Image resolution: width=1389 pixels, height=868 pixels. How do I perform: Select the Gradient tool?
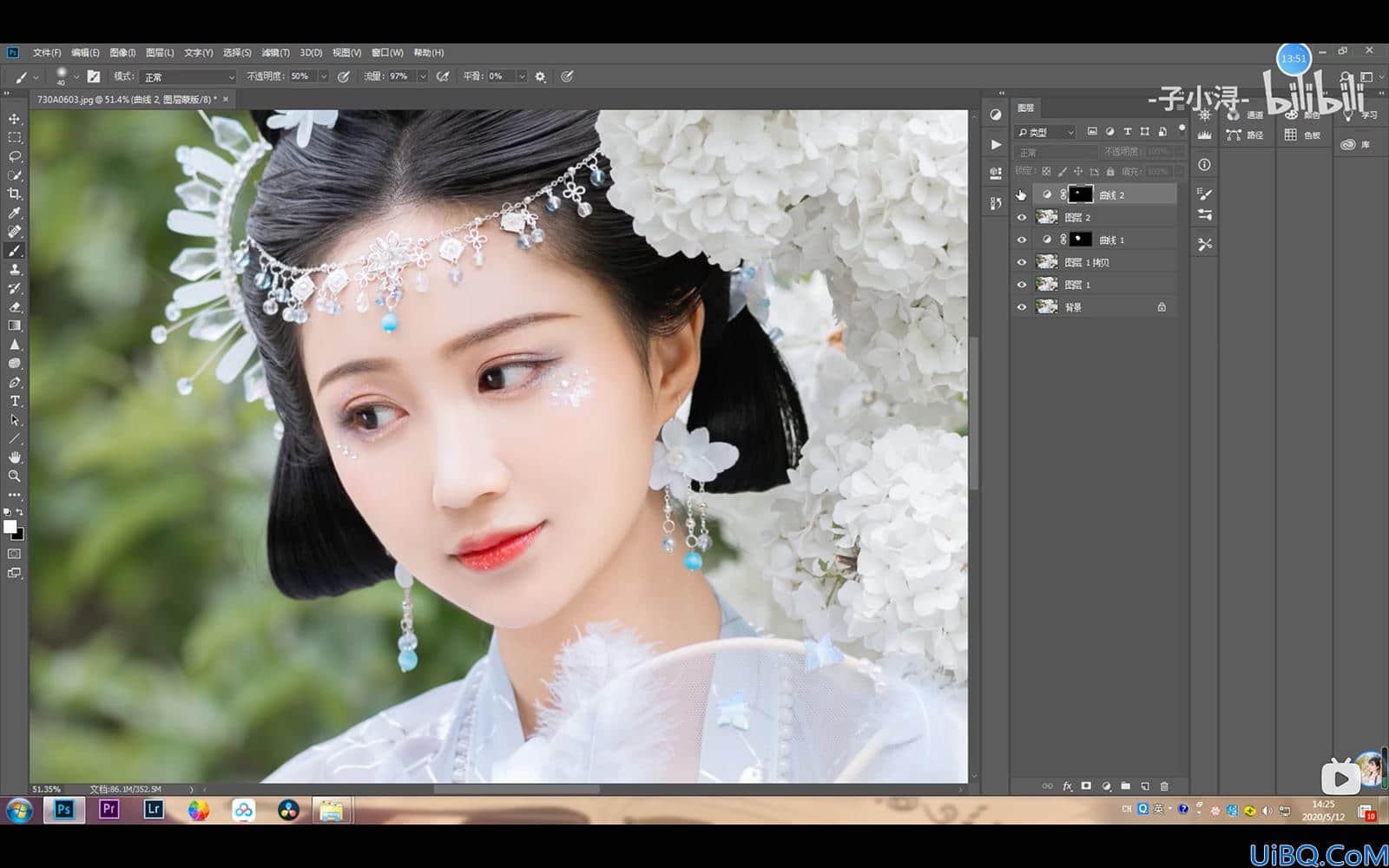click(14, 326)
